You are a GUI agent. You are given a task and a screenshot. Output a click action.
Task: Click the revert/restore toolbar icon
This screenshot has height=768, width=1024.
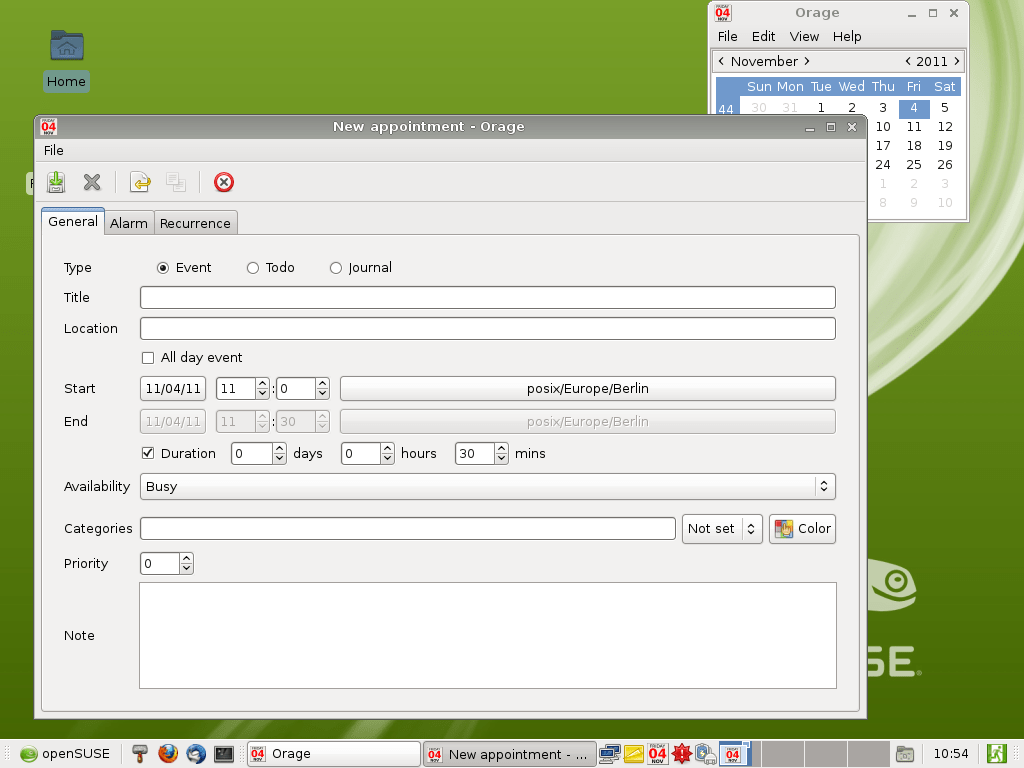coord(140,182)
